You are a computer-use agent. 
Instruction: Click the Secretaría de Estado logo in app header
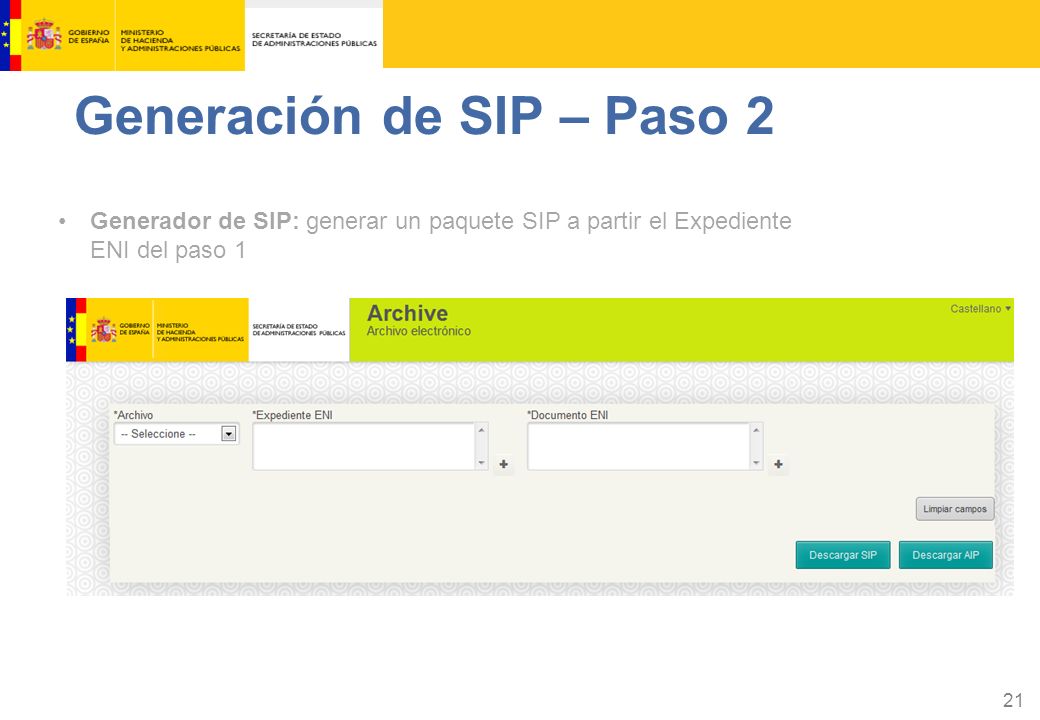[298, 330]
